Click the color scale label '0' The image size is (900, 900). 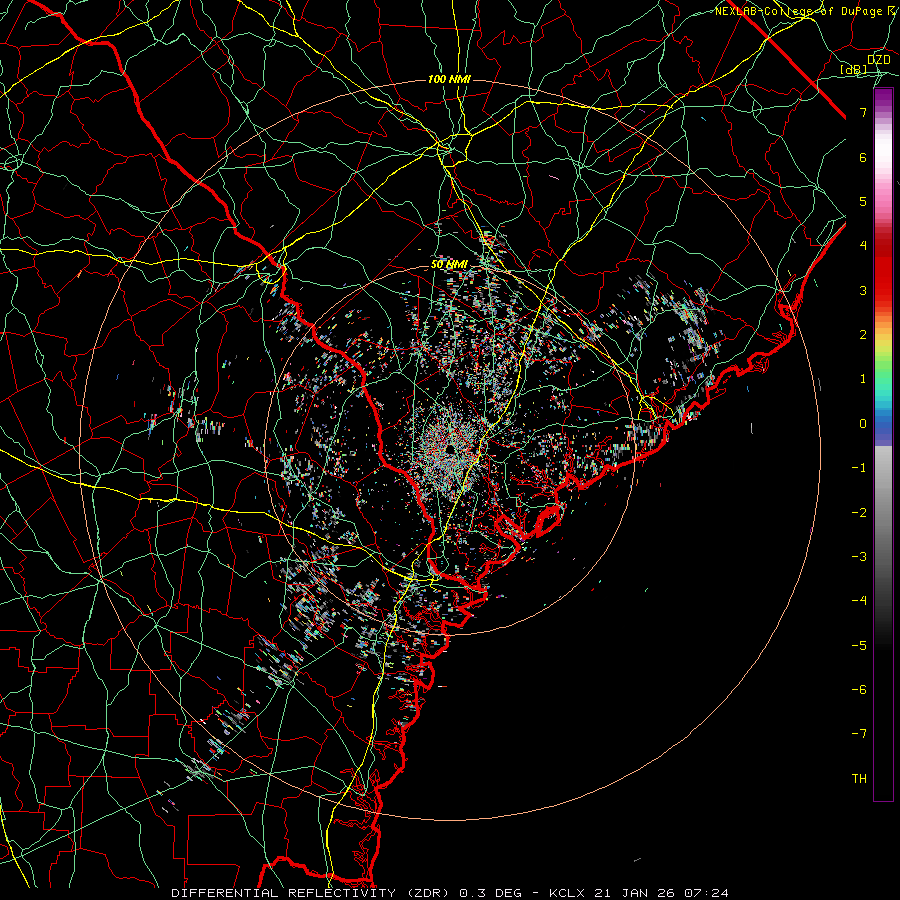pos(863,424)
